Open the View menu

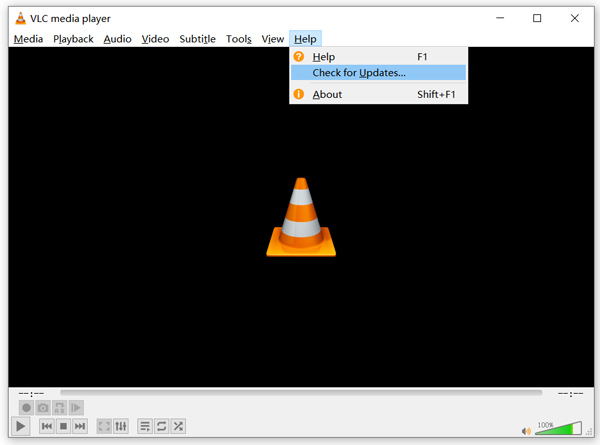pos(272,39)
